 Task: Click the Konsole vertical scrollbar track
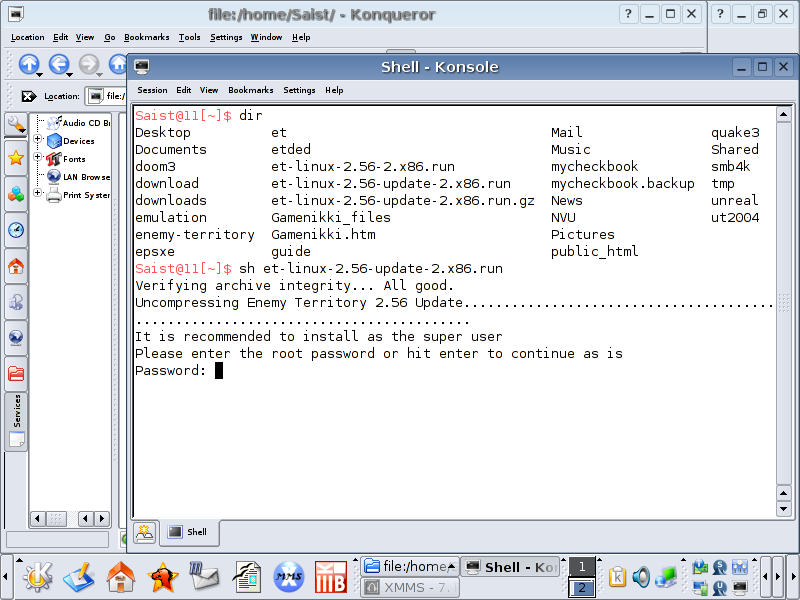click(x=786, y=300)
